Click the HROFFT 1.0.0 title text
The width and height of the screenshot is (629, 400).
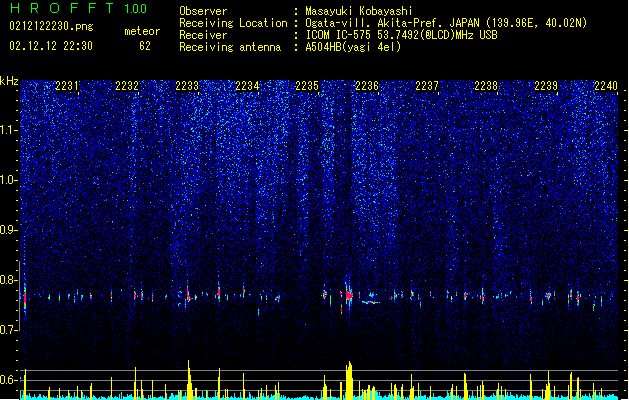[79, 8]
